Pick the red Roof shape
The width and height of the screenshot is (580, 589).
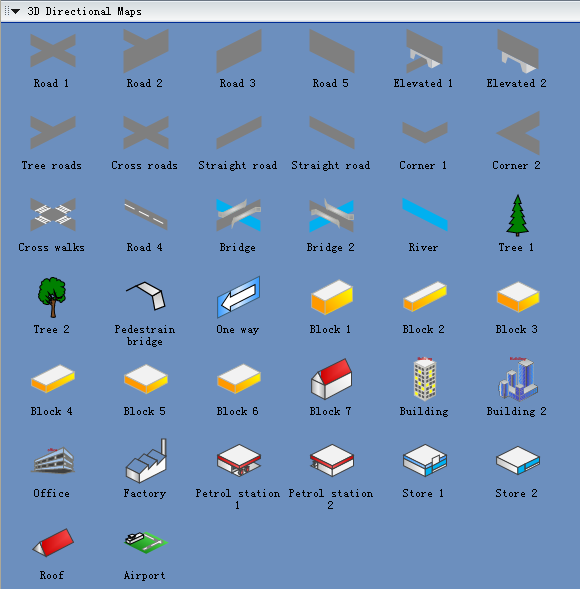(x=53, y=542)
